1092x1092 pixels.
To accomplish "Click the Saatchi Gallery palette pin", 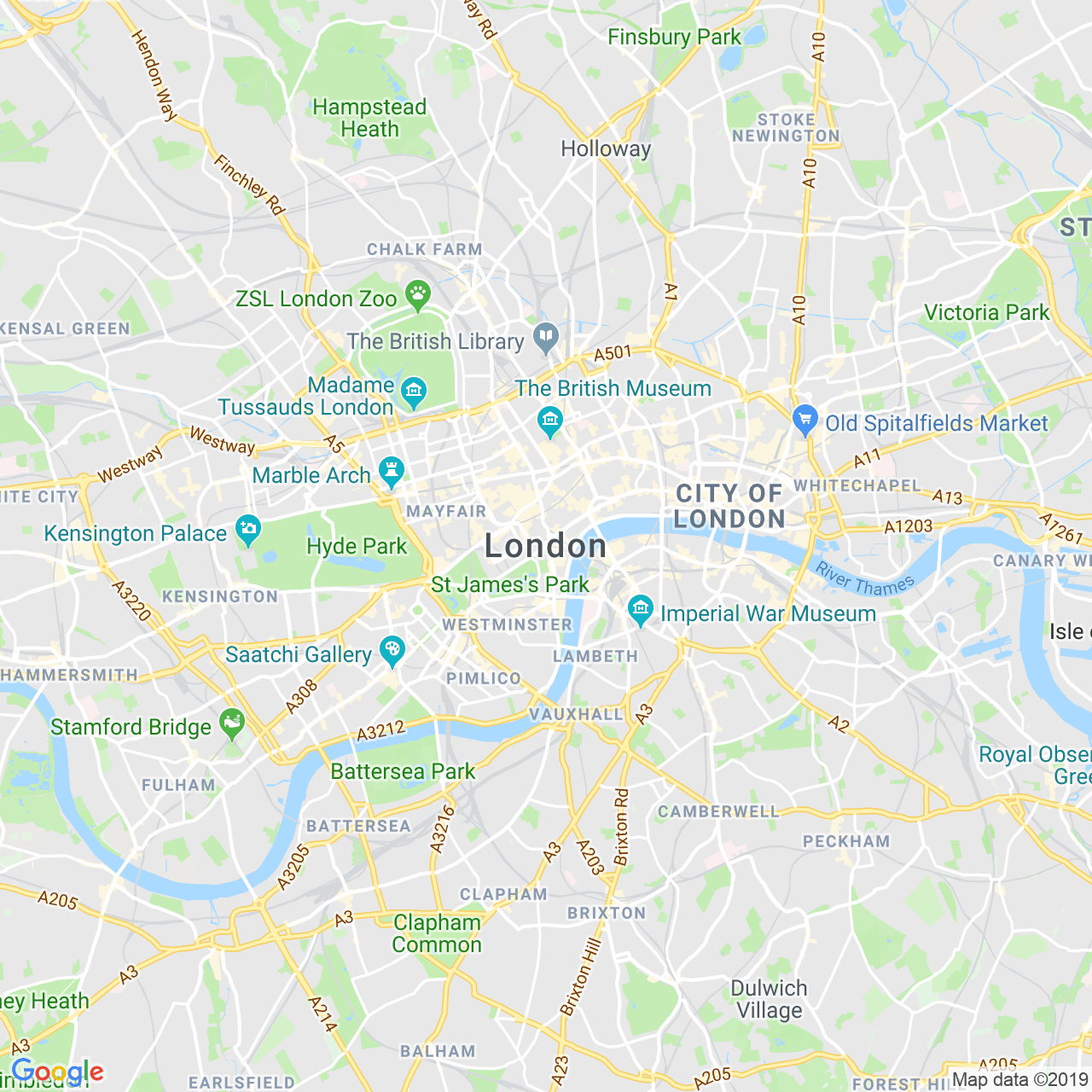I will point(392,652).
